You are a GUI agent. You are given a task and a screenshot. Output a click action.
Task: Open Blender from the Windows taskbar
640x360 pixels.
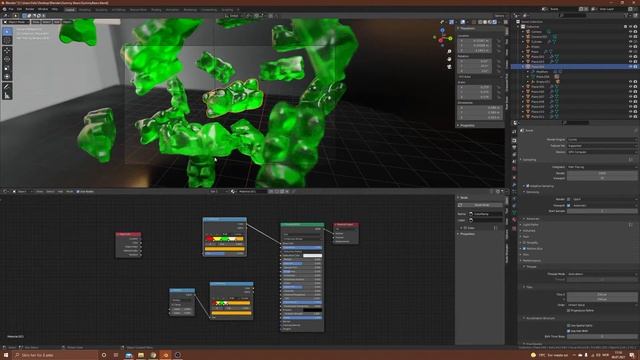pyautogui.click(x=166, y=355)
